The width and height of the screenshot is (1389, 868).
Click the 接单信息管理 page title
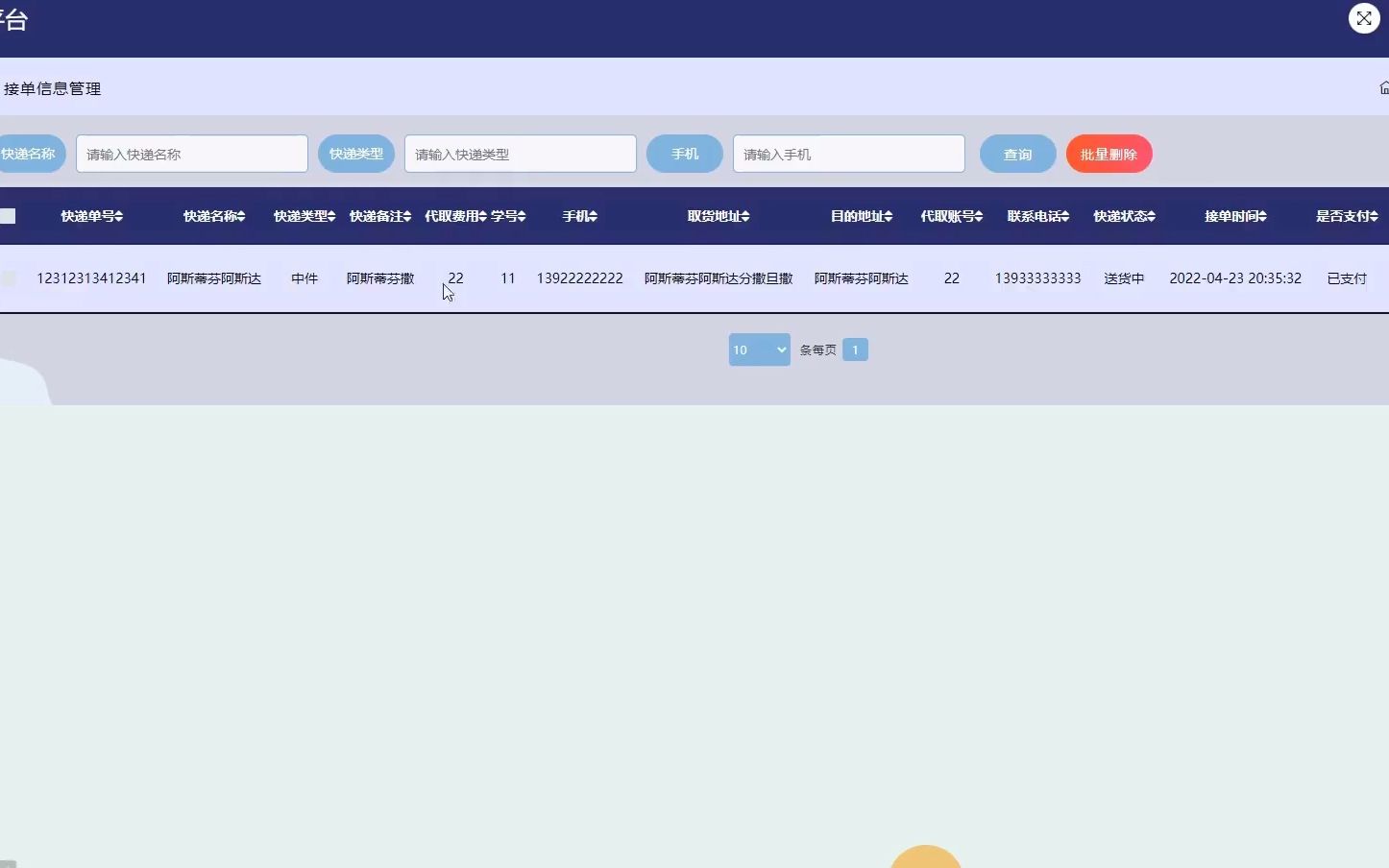[x=53, y=88]
